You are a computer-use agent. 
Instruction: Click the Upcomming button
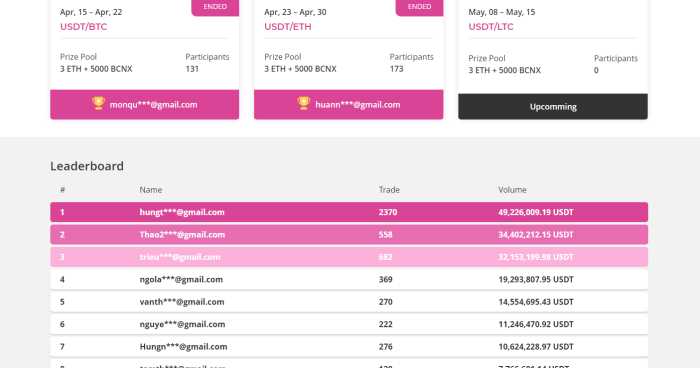(553, 107)
